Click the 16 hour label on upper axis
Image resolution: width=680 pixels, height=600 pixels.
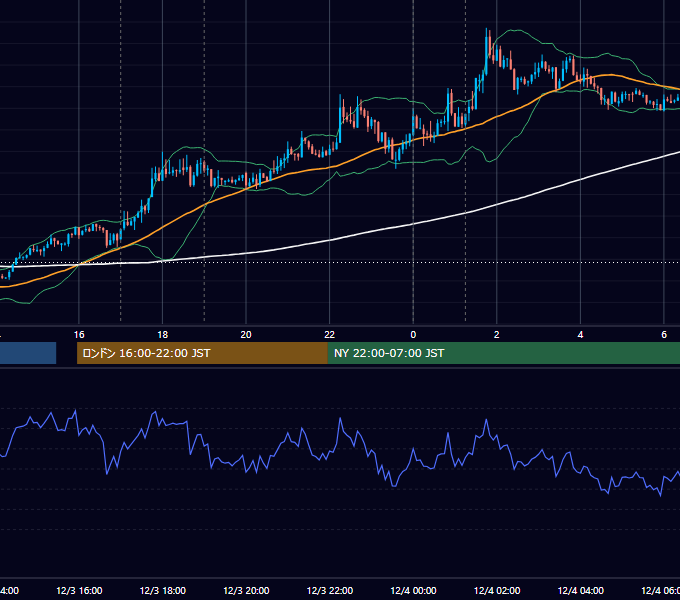tap(79, 335)
